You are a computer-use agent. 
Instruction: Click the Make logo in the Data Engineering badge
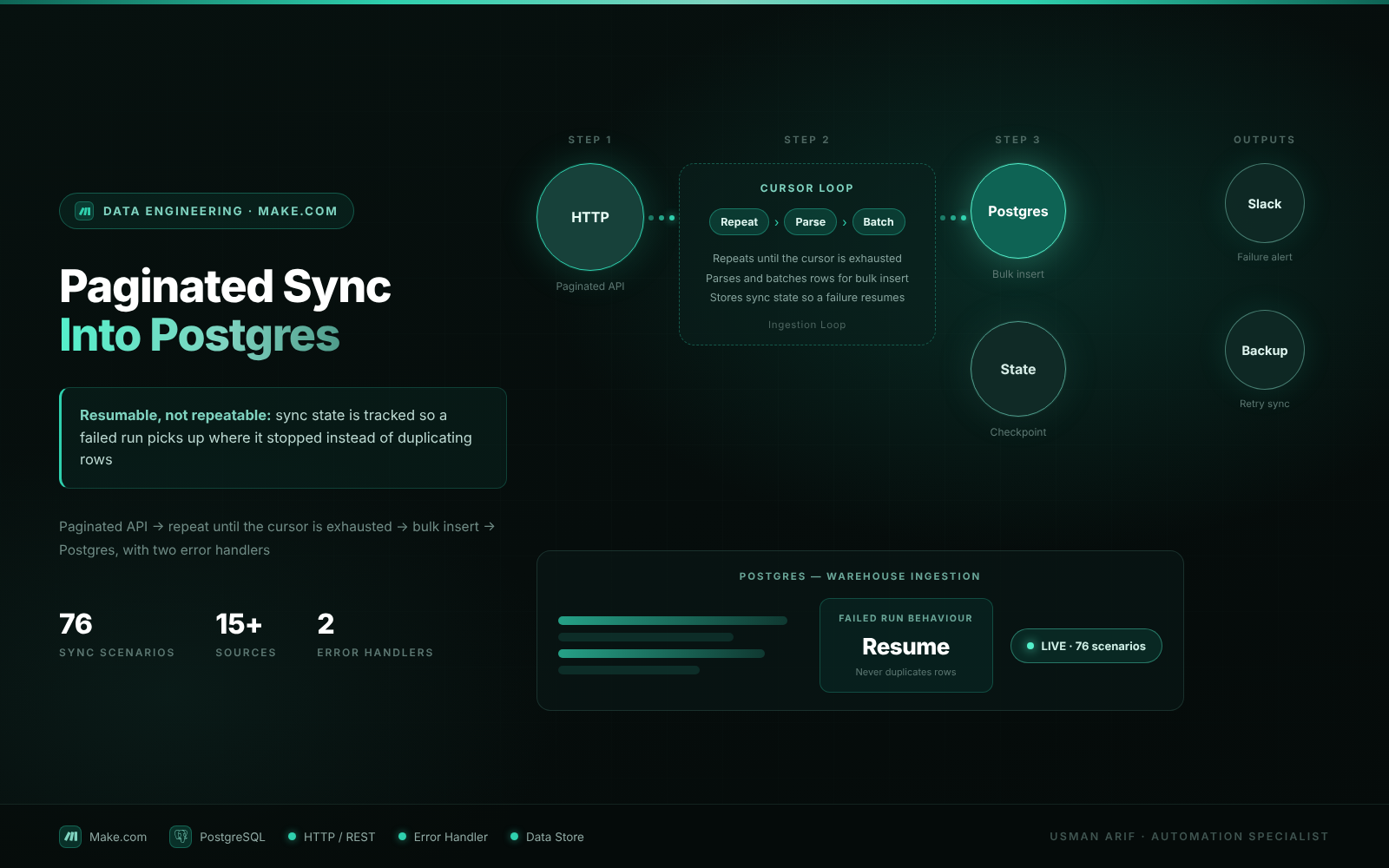tap(84, 211)
